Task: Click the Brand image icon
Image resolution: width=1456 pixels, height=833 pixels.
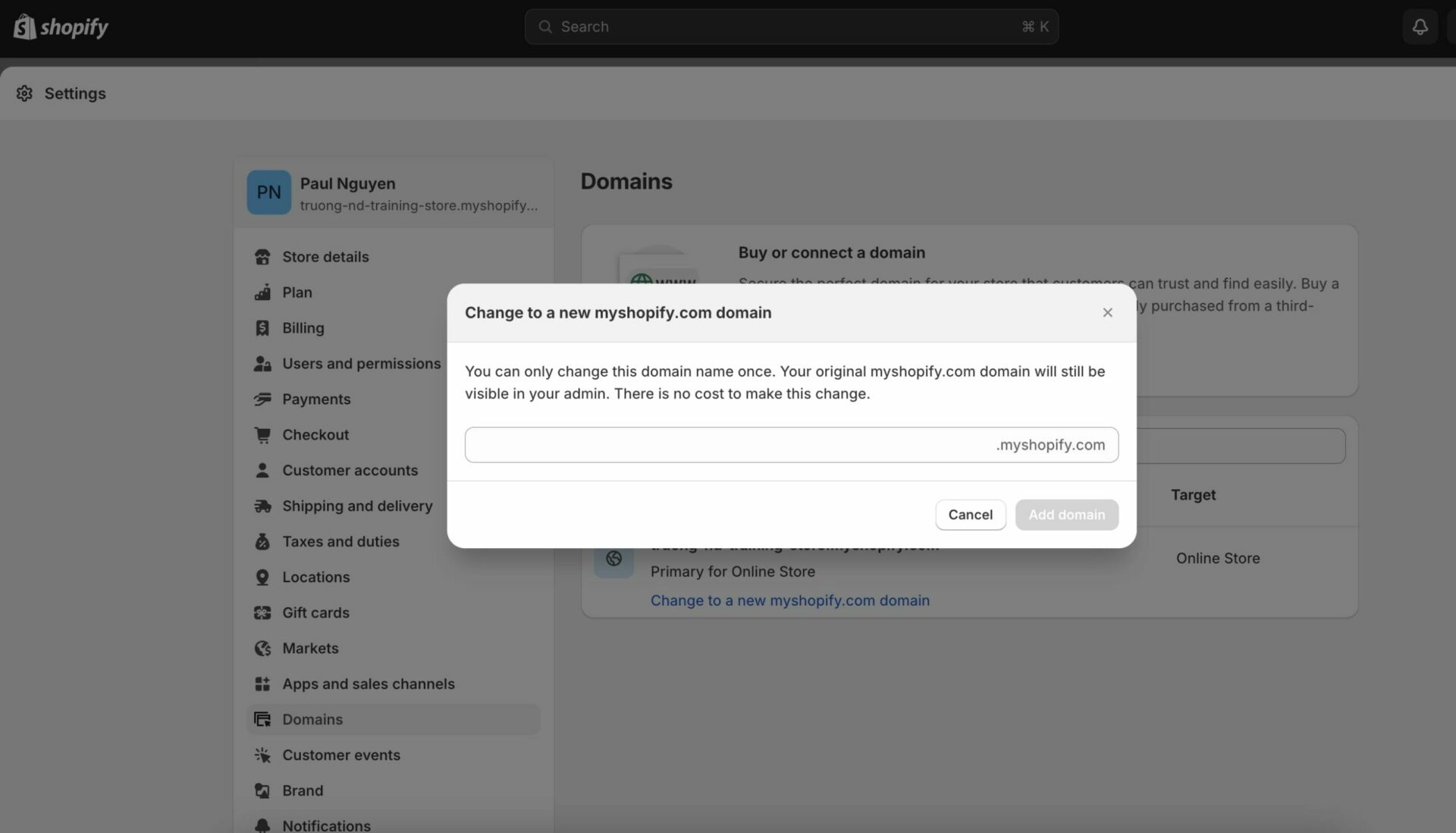Action: tap(262, 791)
